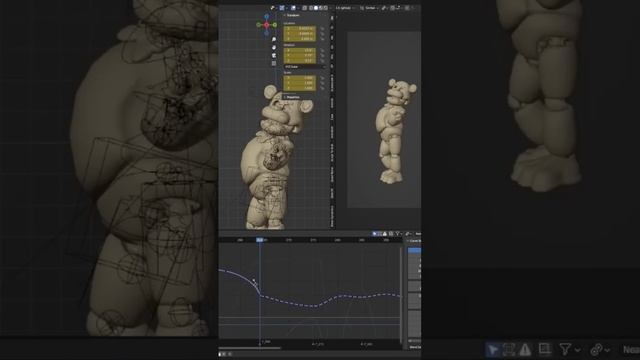This screenshot has width=640, height=360.
Task: Open the gizmo options dropdown arrow
Action: click(x=287, y=8)
